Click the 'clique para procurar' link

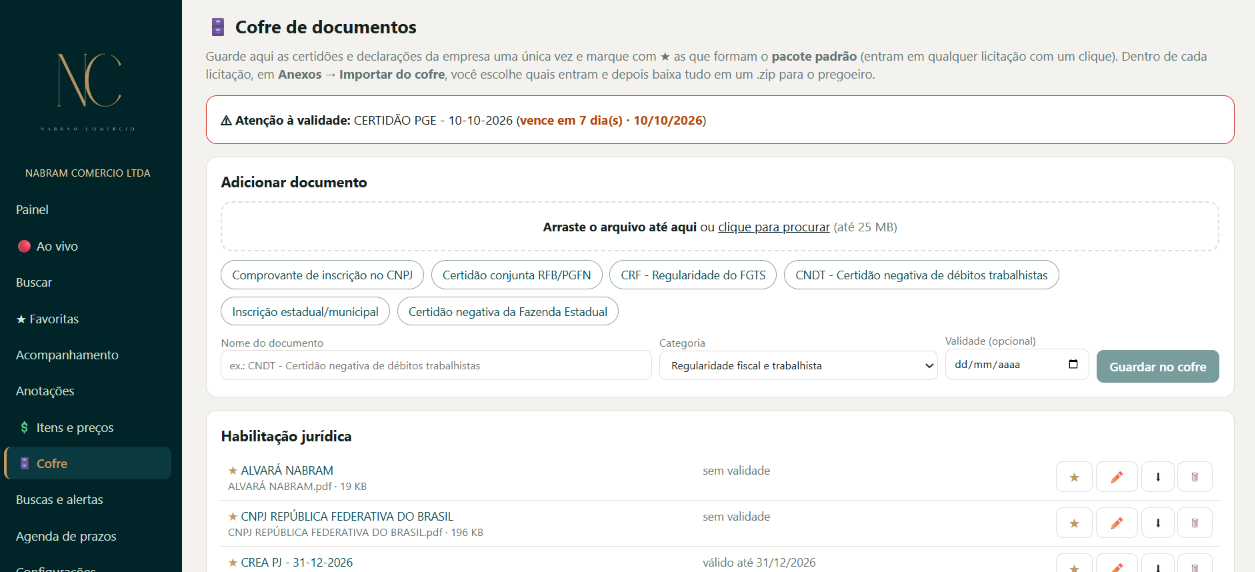773,227
